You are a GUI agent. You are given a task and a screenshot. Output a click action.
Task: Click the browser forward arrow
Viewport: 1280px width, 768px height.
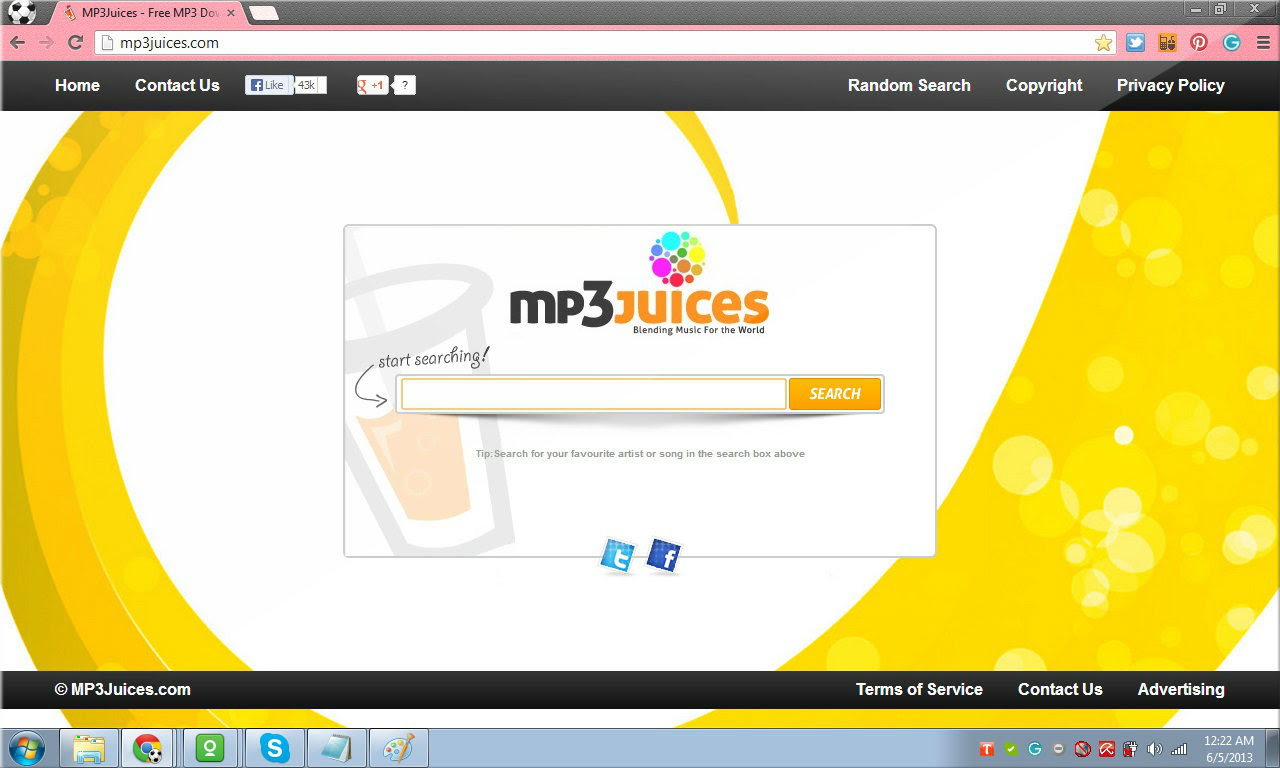coord(45,42)
